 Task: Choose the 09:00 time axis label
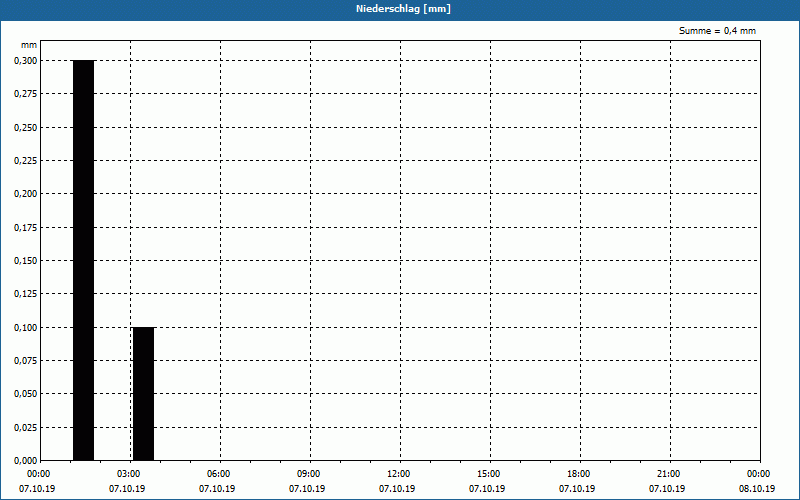click(x=308, y=481)
